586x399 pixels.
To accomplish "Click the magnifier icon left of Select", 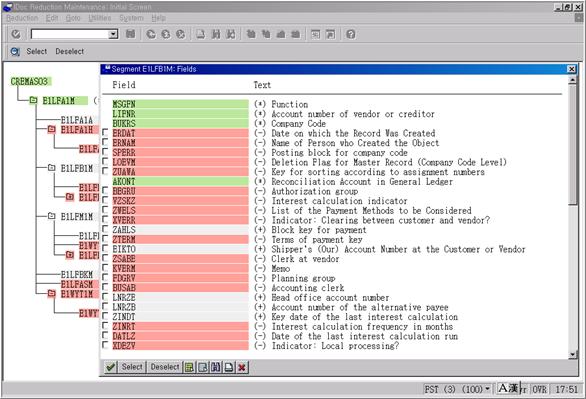I will click(x=15, y=52).
